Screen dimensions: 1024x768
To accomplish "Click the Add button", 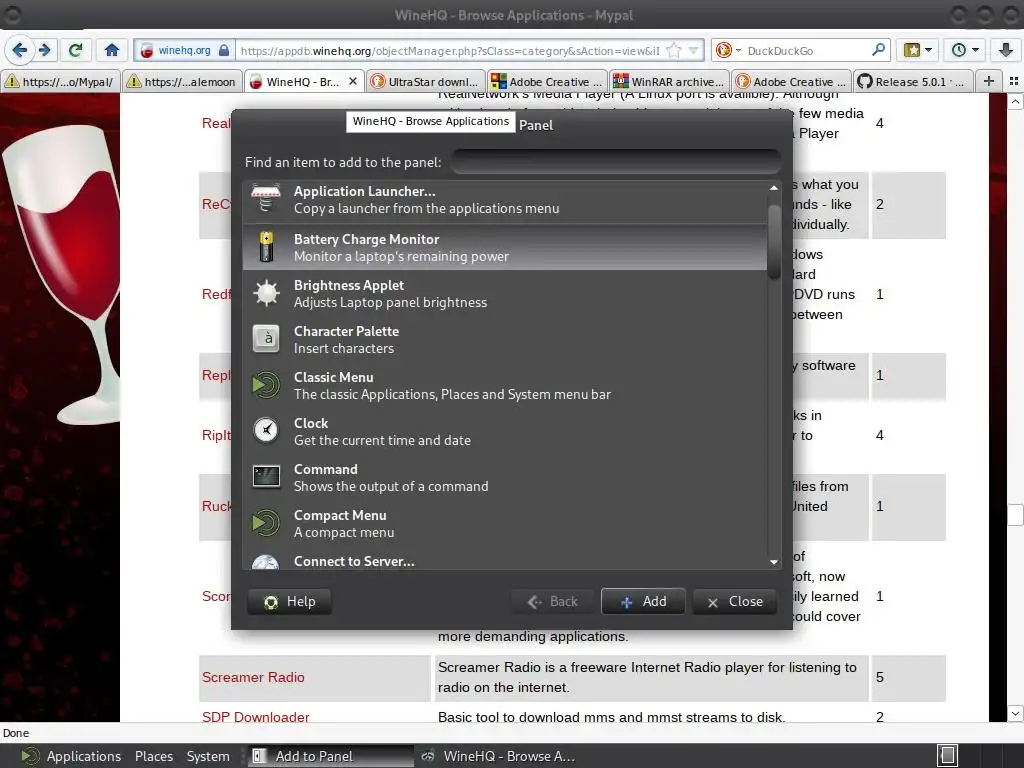I will (x=643, y=601).
